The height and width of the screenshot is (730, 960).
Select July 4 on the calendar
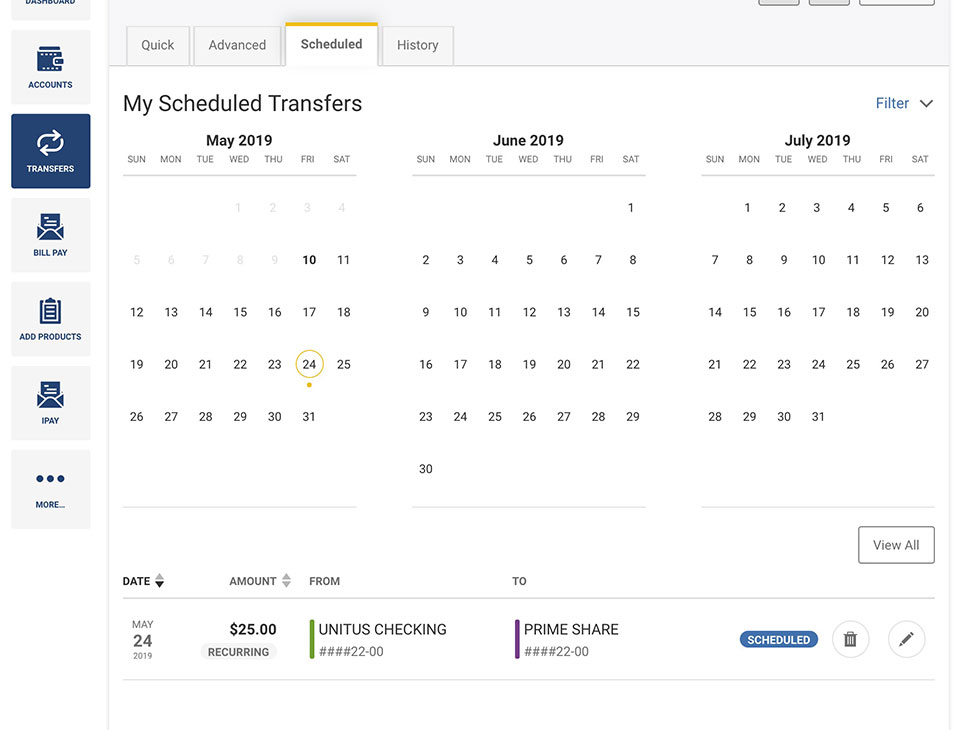click(851, 208)
